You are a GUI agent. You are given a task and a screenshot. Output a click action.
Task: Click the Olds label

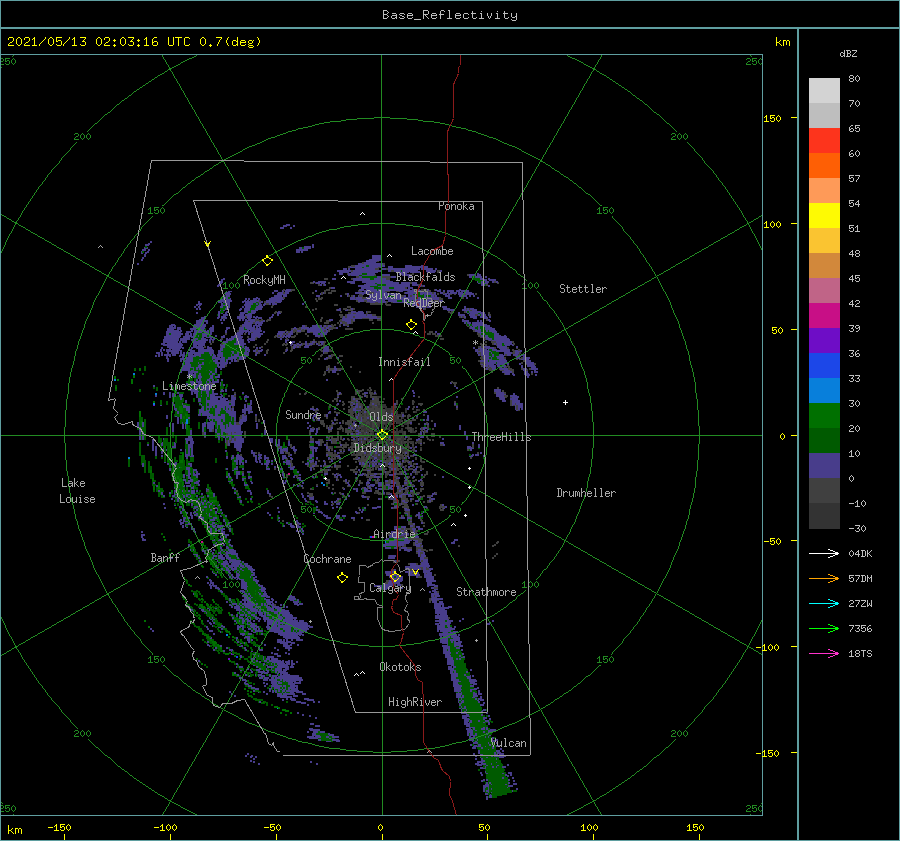point(381,417)
